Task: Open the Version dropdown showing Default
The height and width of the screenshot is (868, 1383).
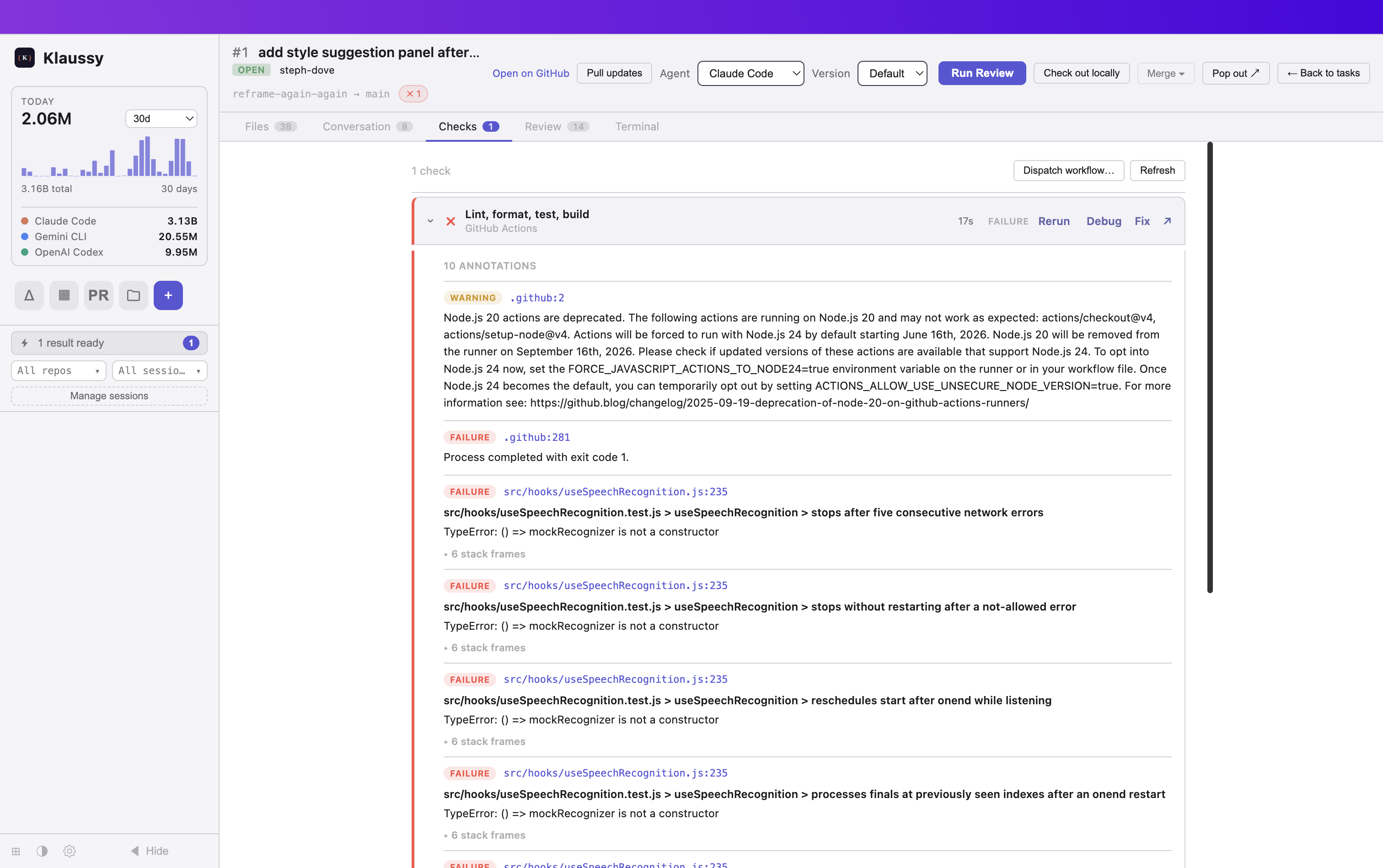Action: coord(892,74)
